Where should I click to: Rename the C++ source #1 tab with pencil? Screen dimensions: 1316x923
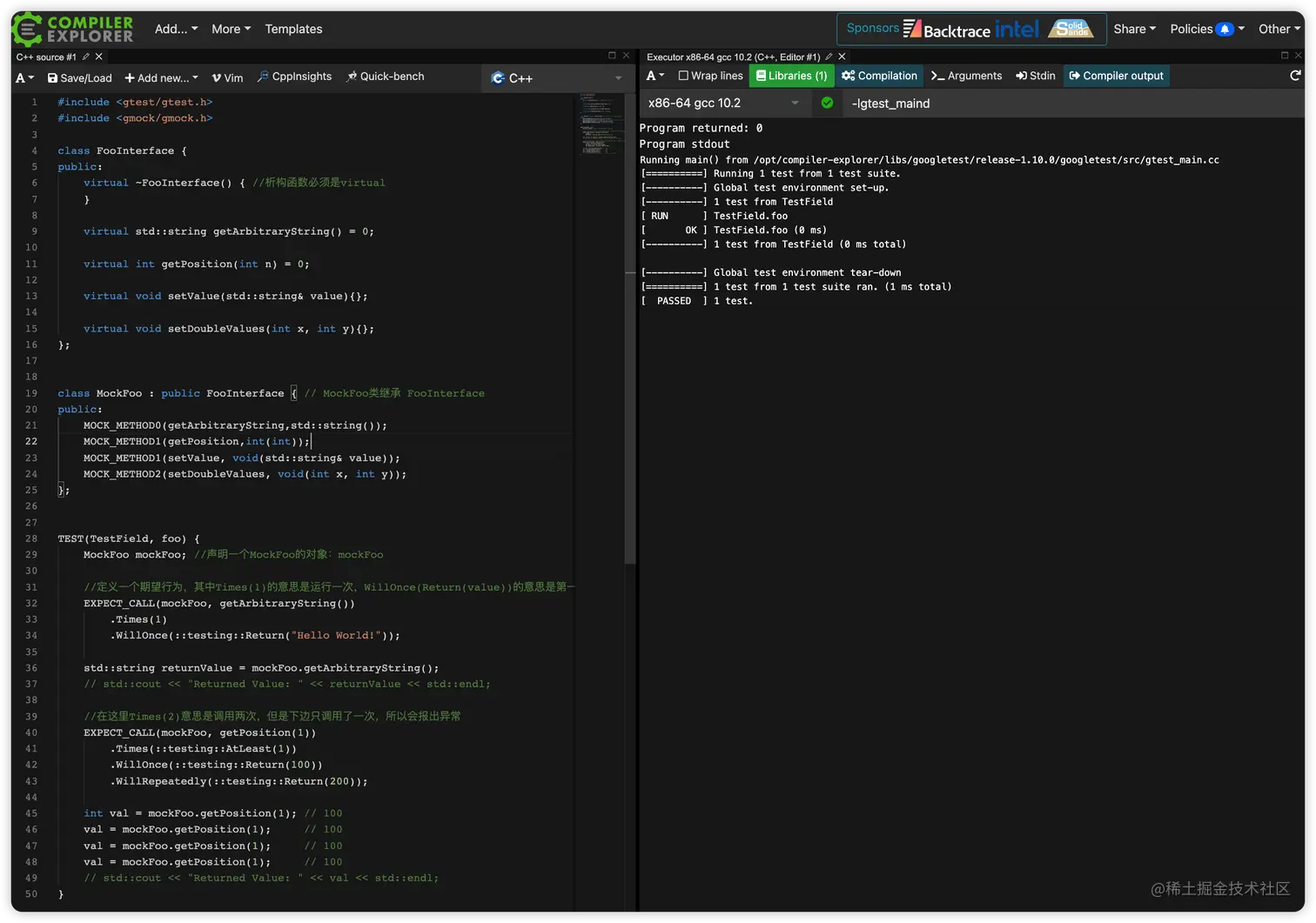85,57
